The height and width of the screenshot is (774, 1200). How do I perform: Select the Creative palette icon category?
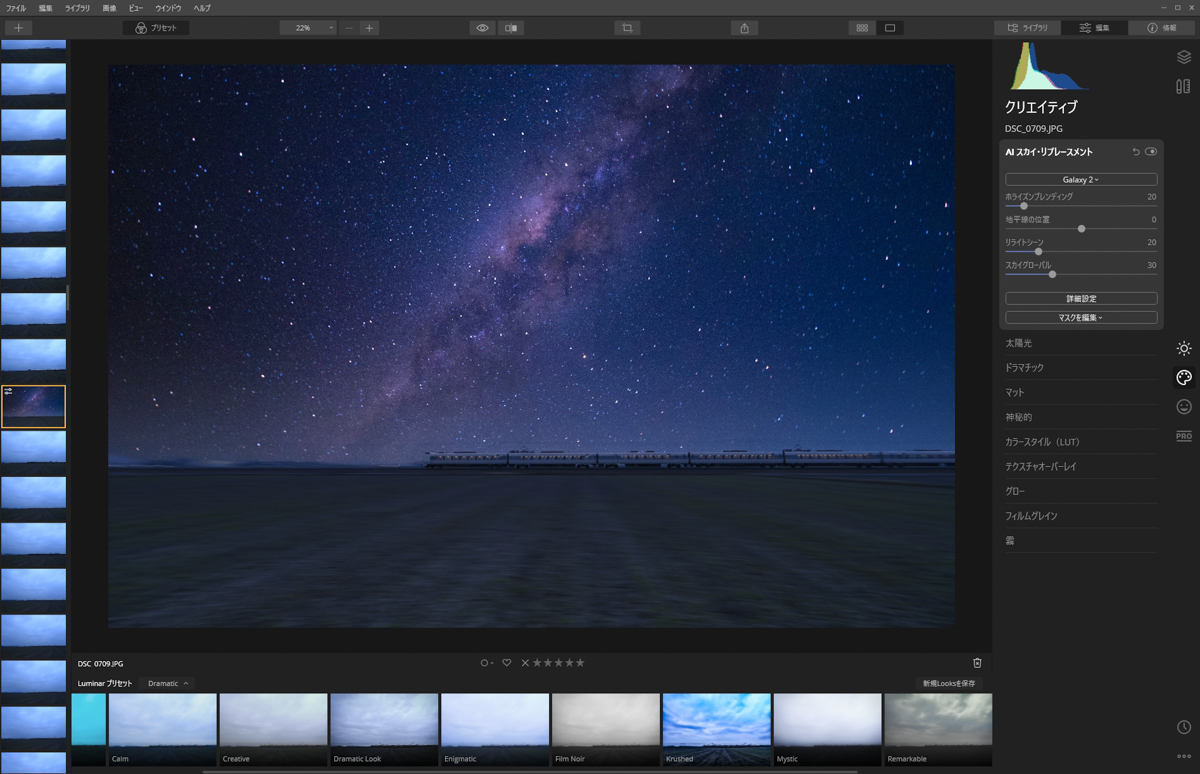tap(1184, 378)
